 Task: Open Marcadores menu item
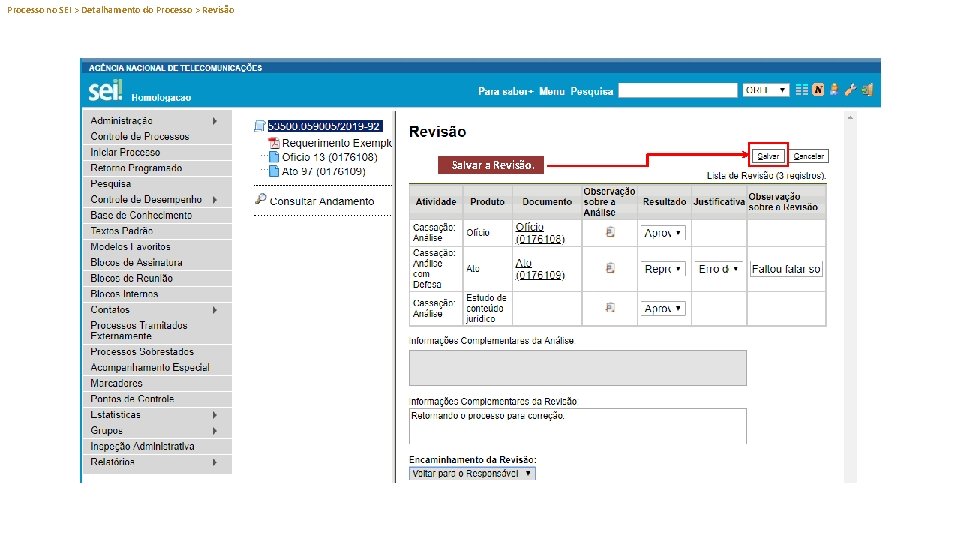157,383
